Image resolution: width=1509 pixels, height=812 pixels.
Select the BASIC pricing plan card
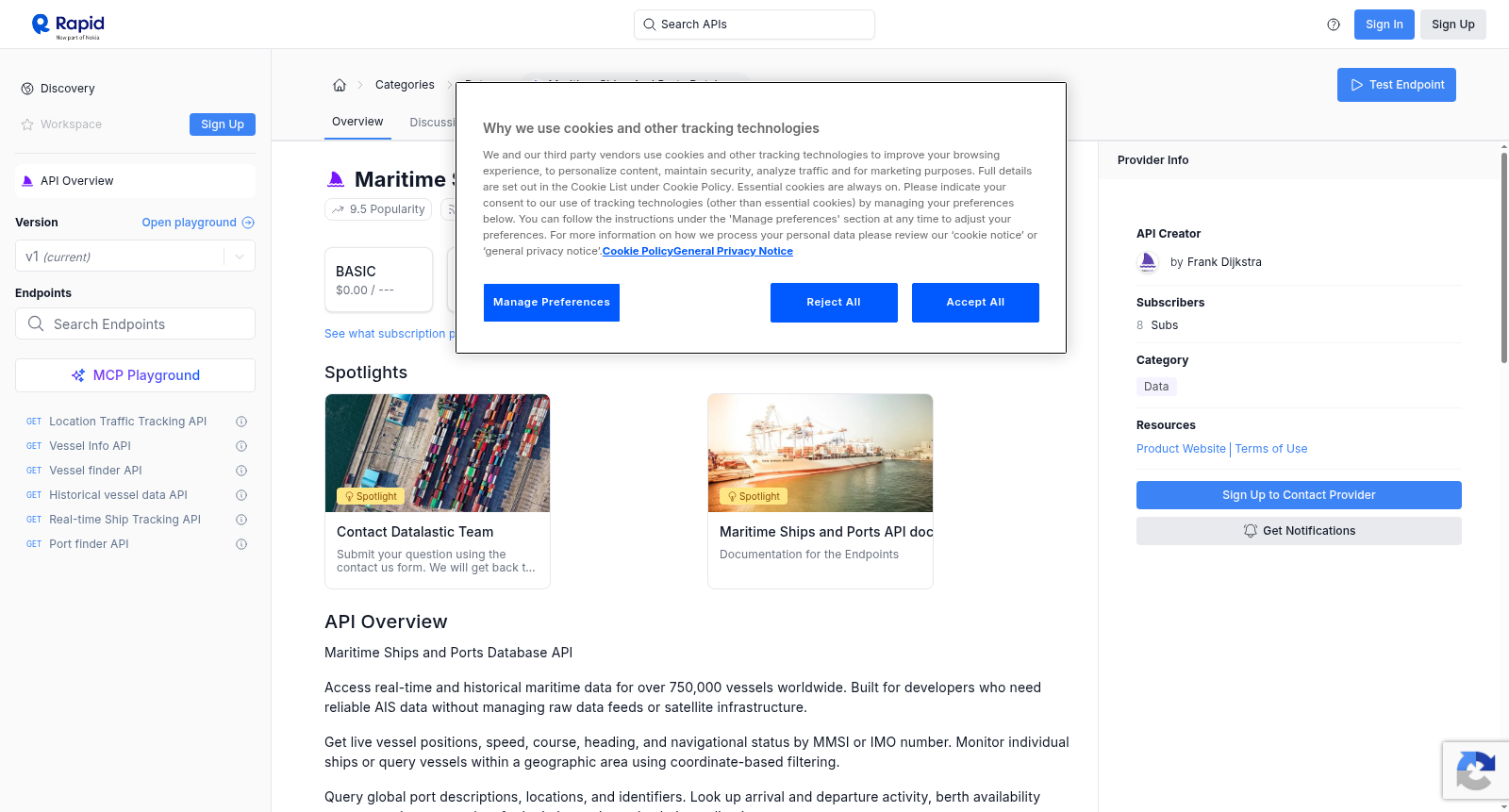(x=378, y=279)
